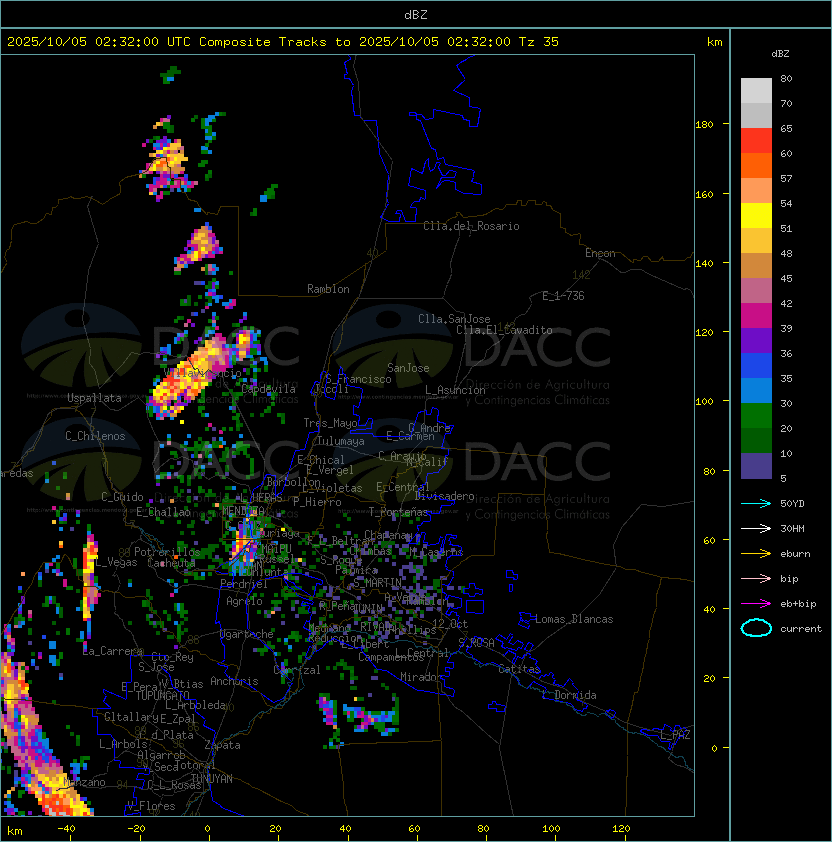Click the 'E_1-736' place label
Viewport: 832px width, 842px height.
point(563,295)
